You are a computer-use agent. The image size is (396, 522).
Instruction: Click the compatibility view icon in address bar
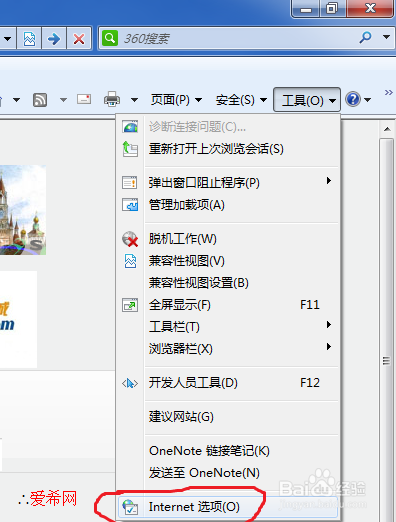29,39
